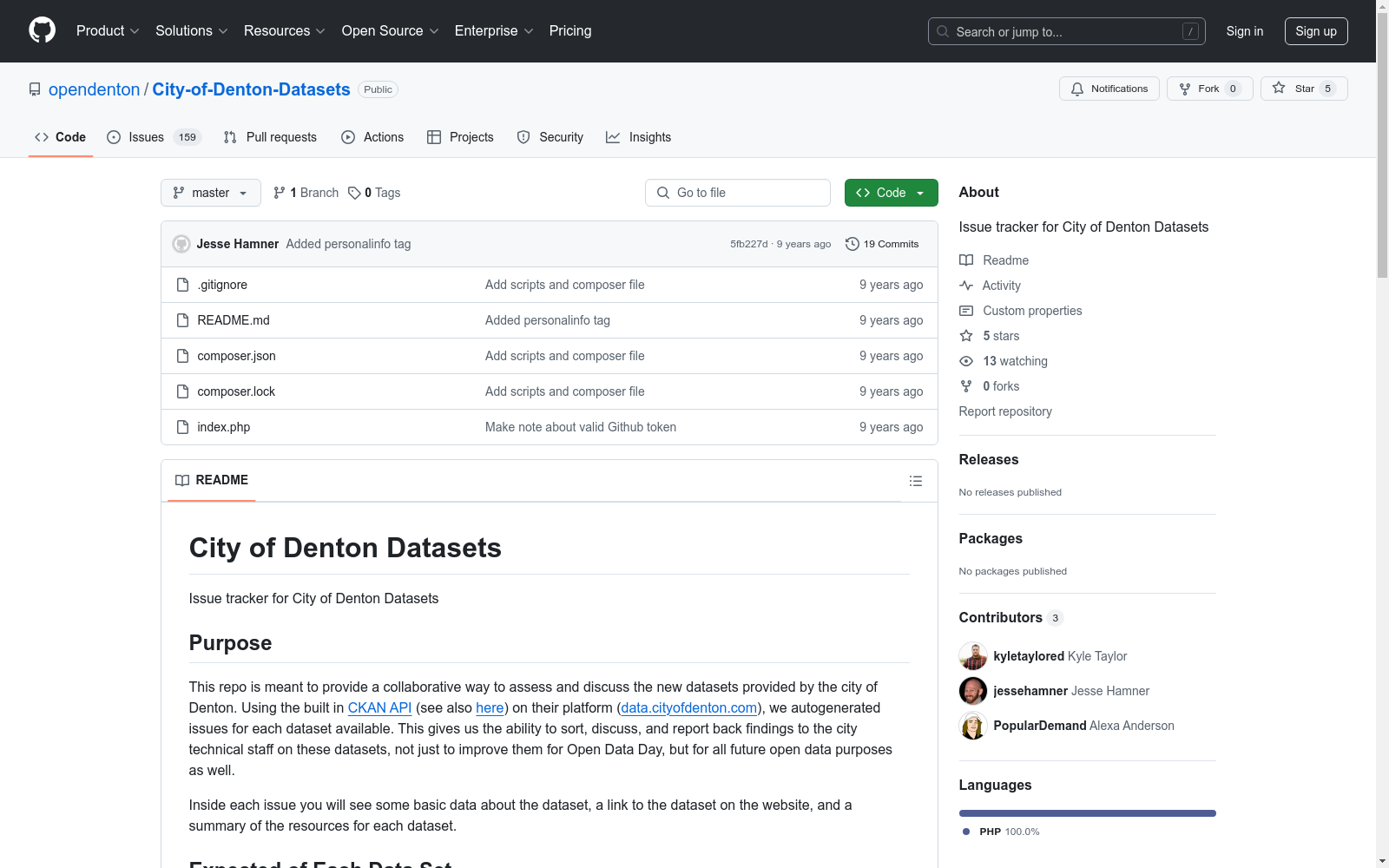The width and height of the screenshot is (1389, 868).
Task: Expand the Resources menu
Action: 285,31
